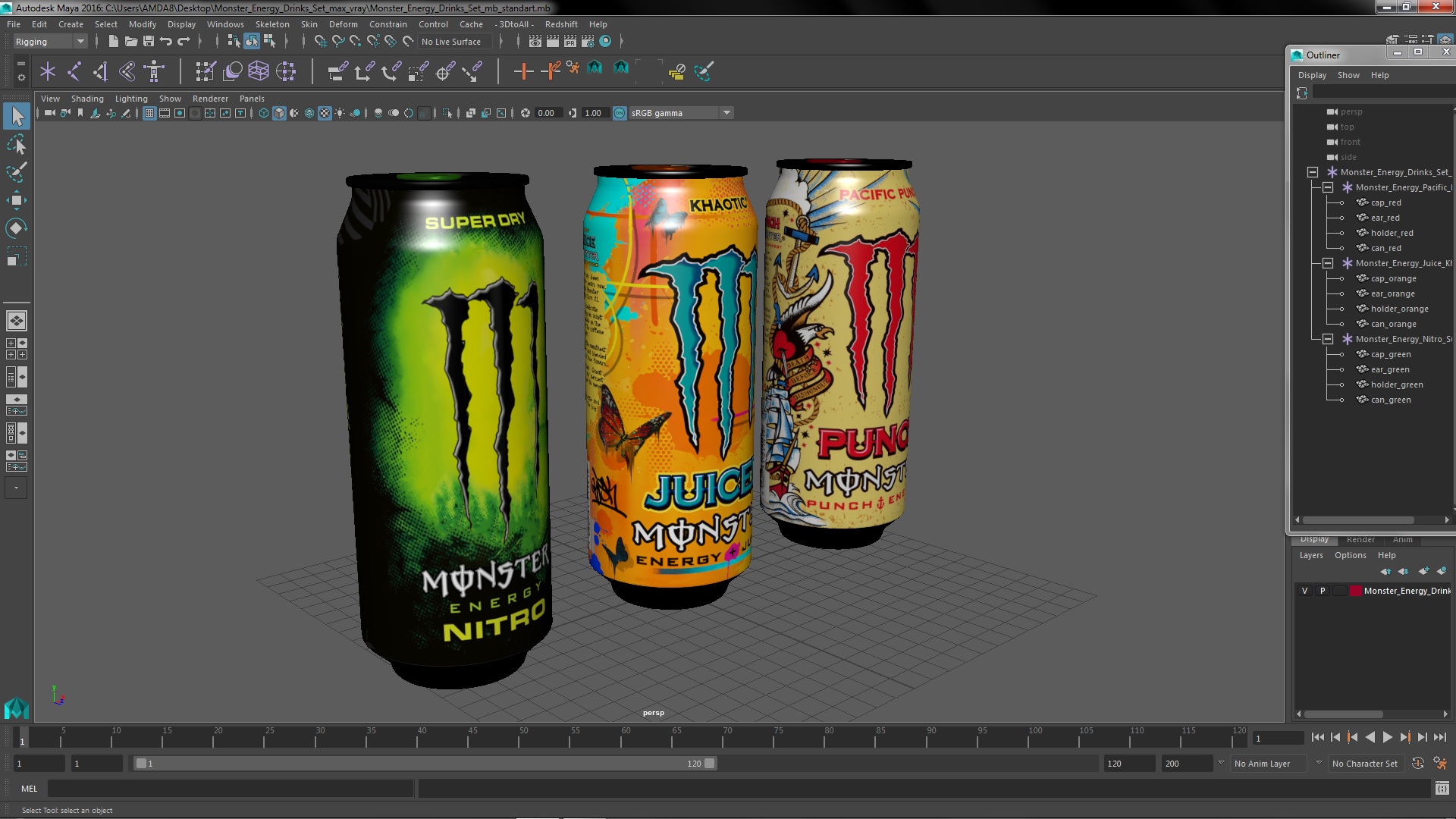Open the sRGB gamma dropdown
1456x819 pixels.
tap(681, 113)
